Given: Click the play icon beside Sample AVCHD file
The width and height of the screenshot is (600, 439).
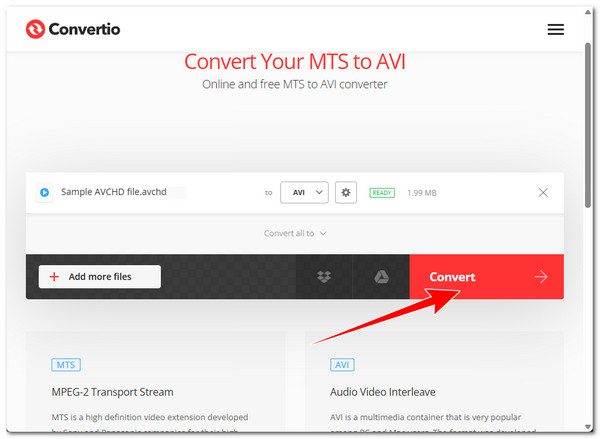Looking at the screenshot, I should (44, 192).
